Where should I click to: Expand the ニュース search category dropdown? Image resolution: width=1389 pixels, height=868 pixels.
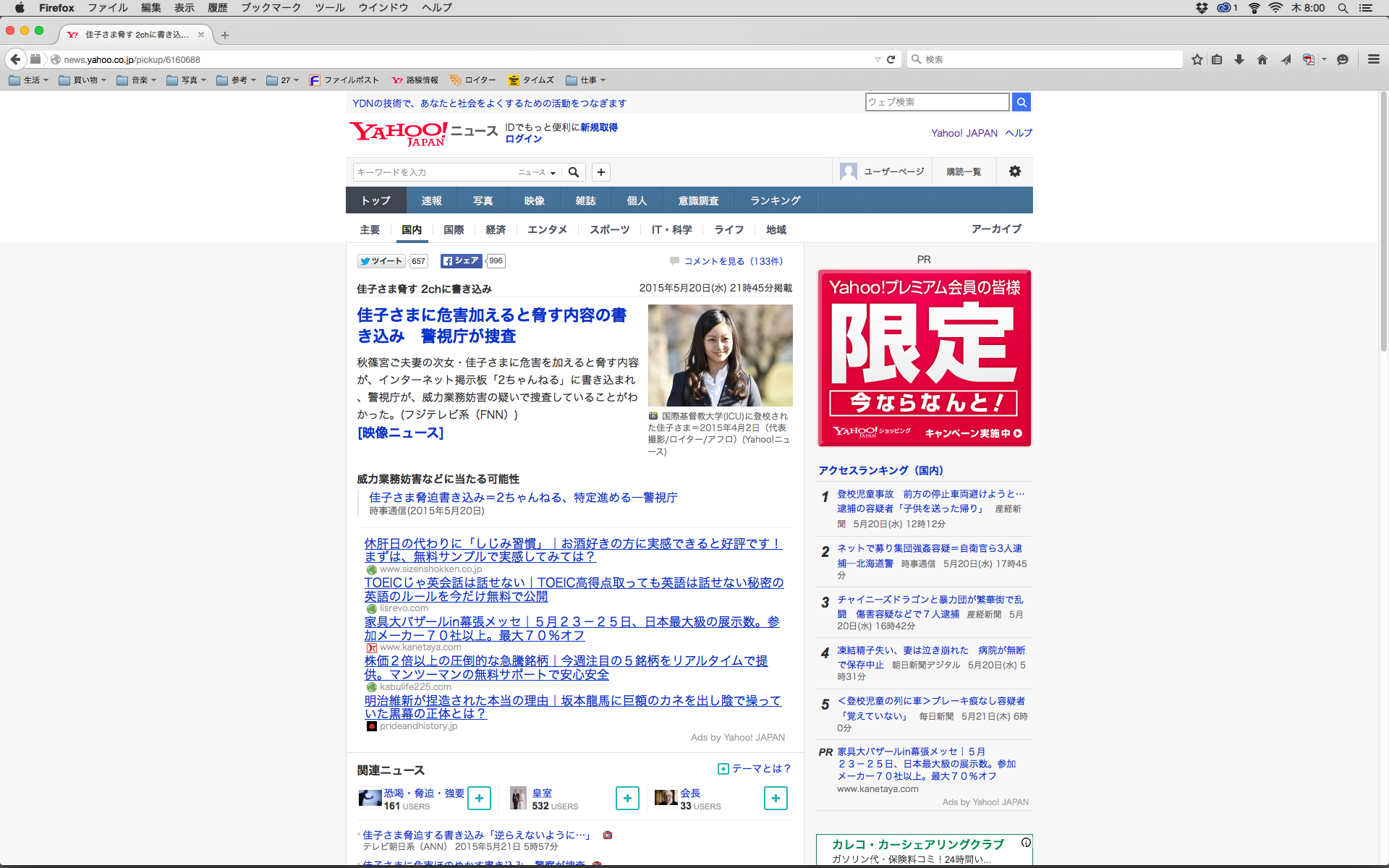[537, 172]
